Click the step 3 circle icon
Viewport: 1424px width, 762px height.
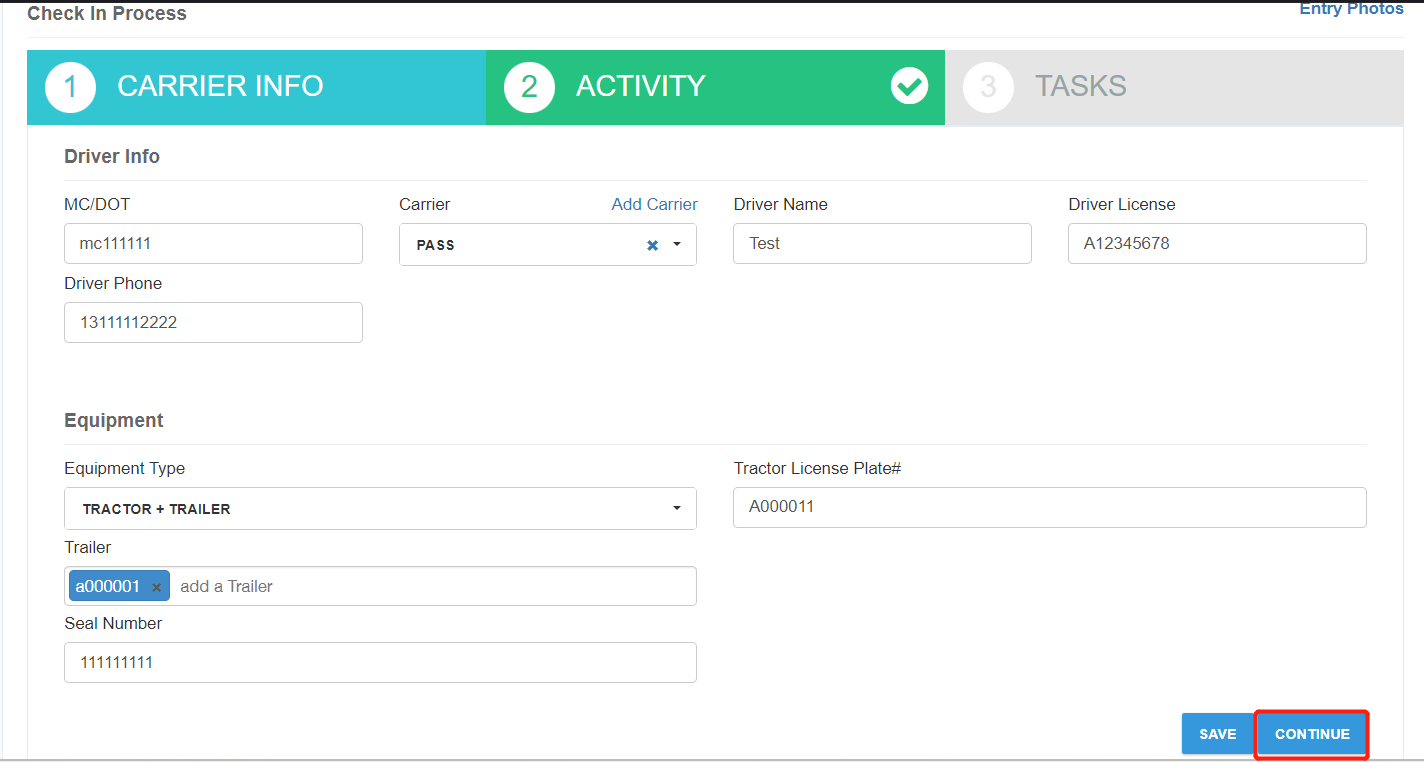[988, 87]
